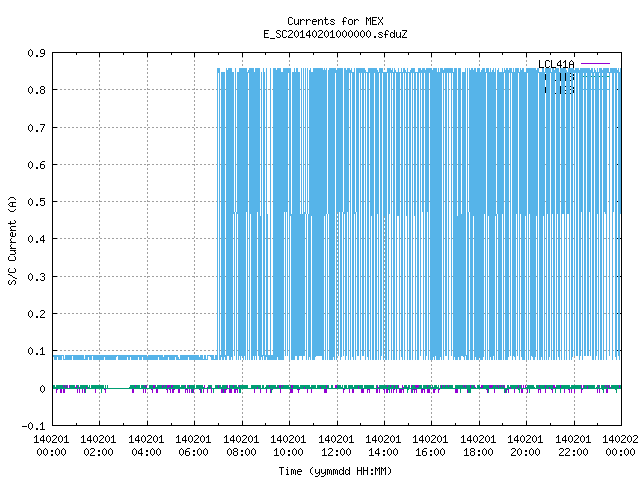Viewport: 640px width, 480px height.
Task: Click the '140201 18:00' time axis label
Action: coord(478,446)
